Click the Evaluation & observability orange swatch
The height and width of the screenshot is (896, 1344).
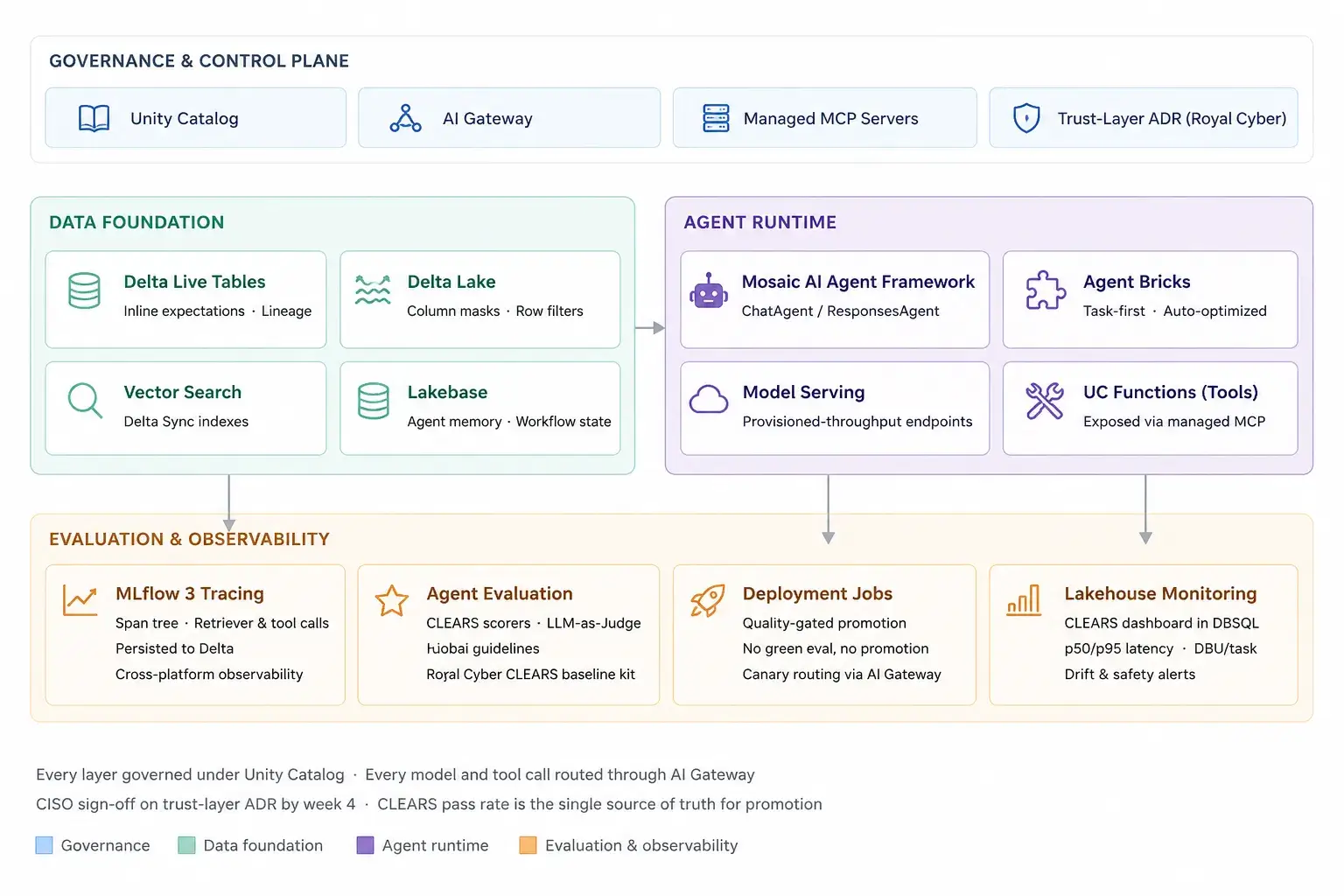click(x=528, y=845)
